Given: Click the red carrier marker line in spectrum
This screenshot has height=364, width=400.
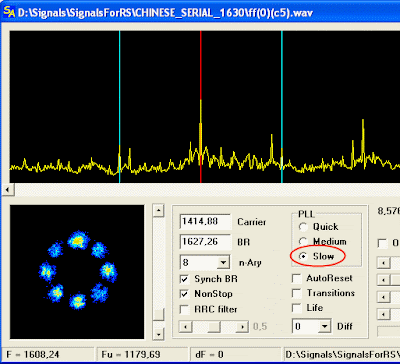Looking at the screenshot, I should [201, 107].
